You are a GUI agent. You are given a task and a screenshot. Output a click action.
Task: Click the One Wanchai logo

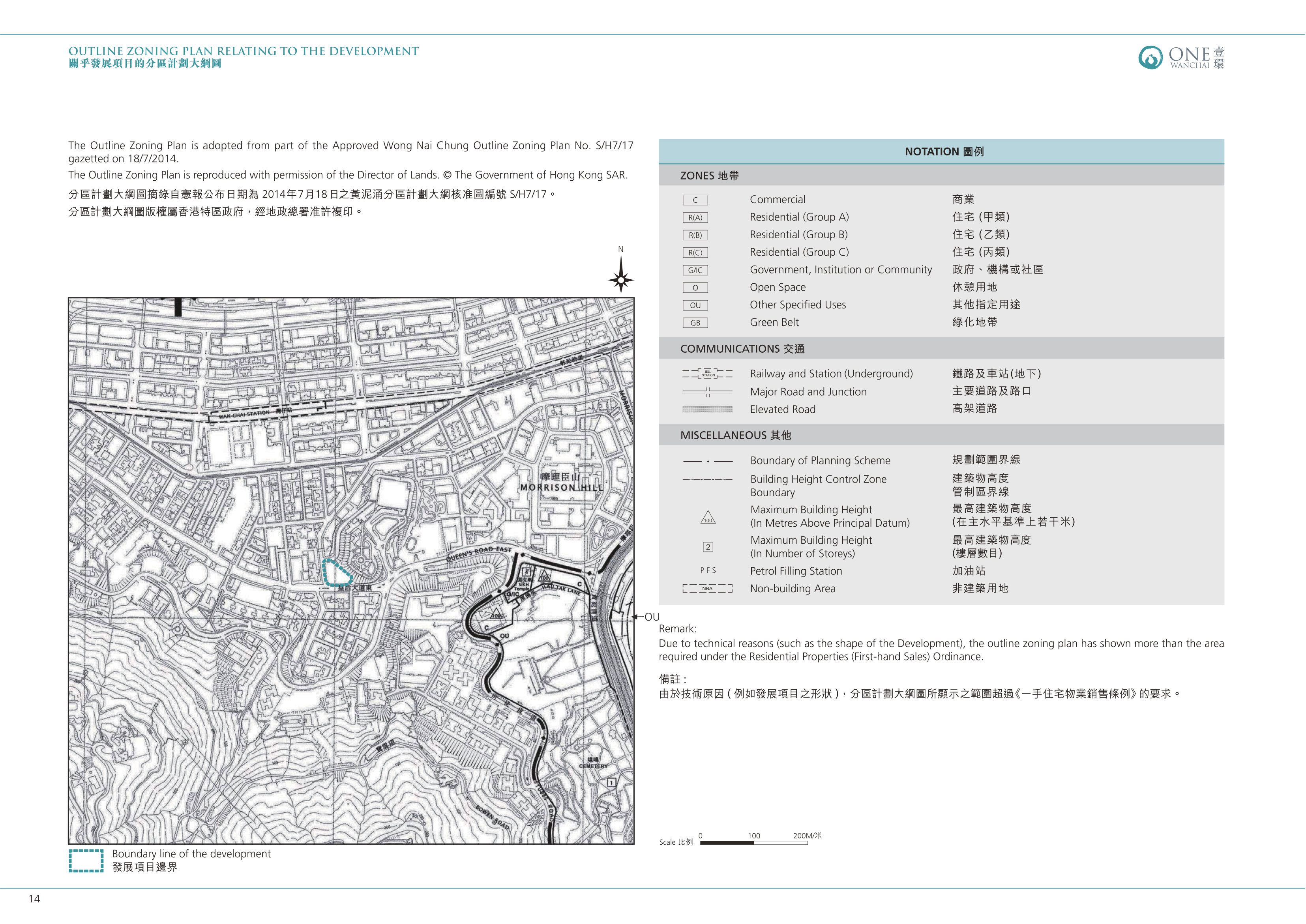(x=1181, y=58)
